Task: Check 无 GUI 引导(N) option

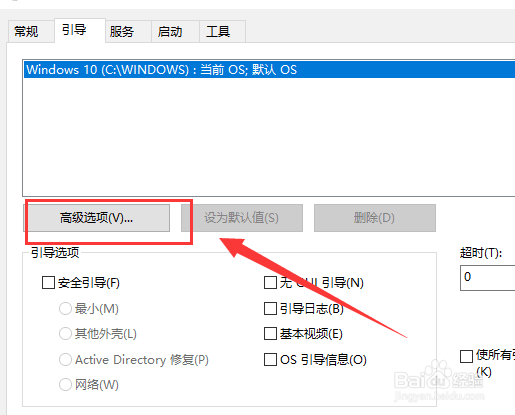Action: tap(270, 283)
